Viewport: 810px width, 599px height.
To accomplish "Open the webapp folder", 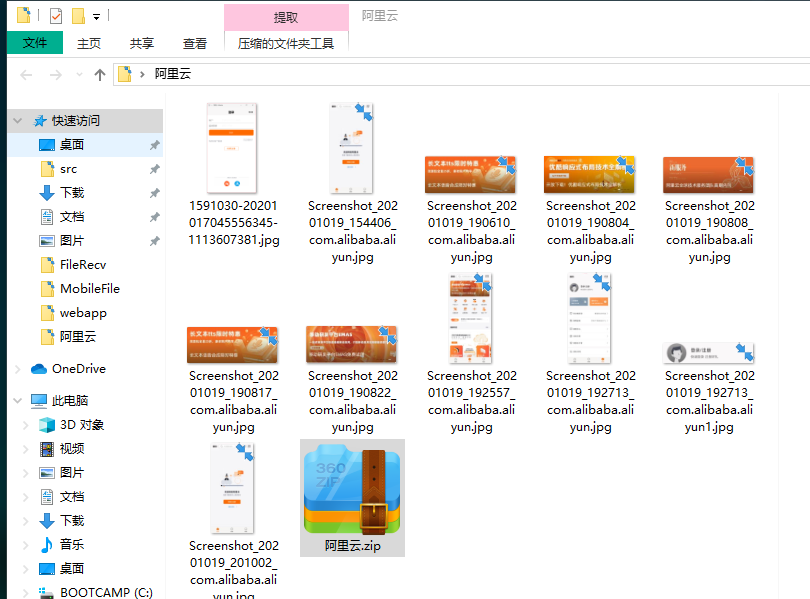I will [x=83, y=313].
